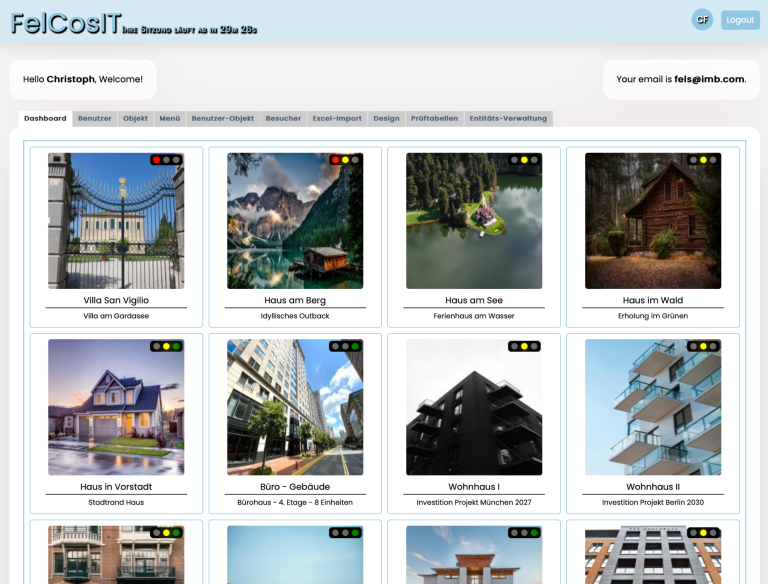Click the Haus in Vorstadt title
This screenshot has width=768, height=584.
tap(116, 487)
